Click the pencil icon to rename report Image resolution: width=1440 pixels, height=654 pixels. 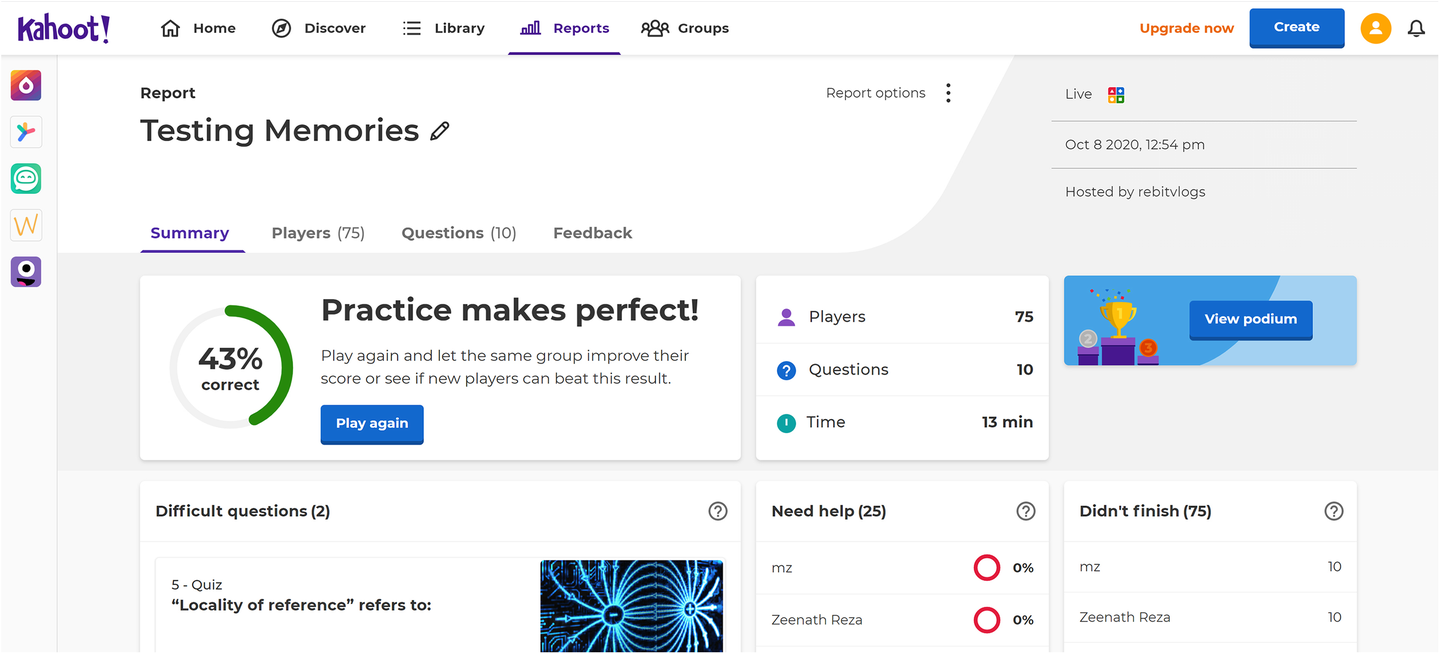439,131
